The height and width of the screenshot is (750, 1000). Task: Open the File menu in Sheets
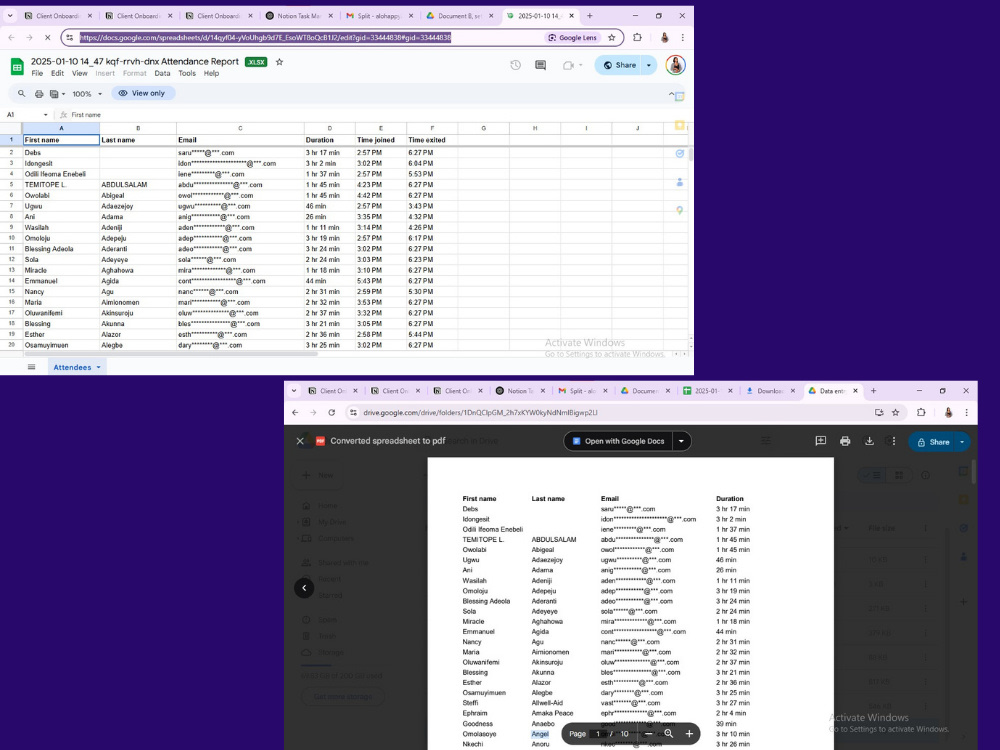coord(37,73)
